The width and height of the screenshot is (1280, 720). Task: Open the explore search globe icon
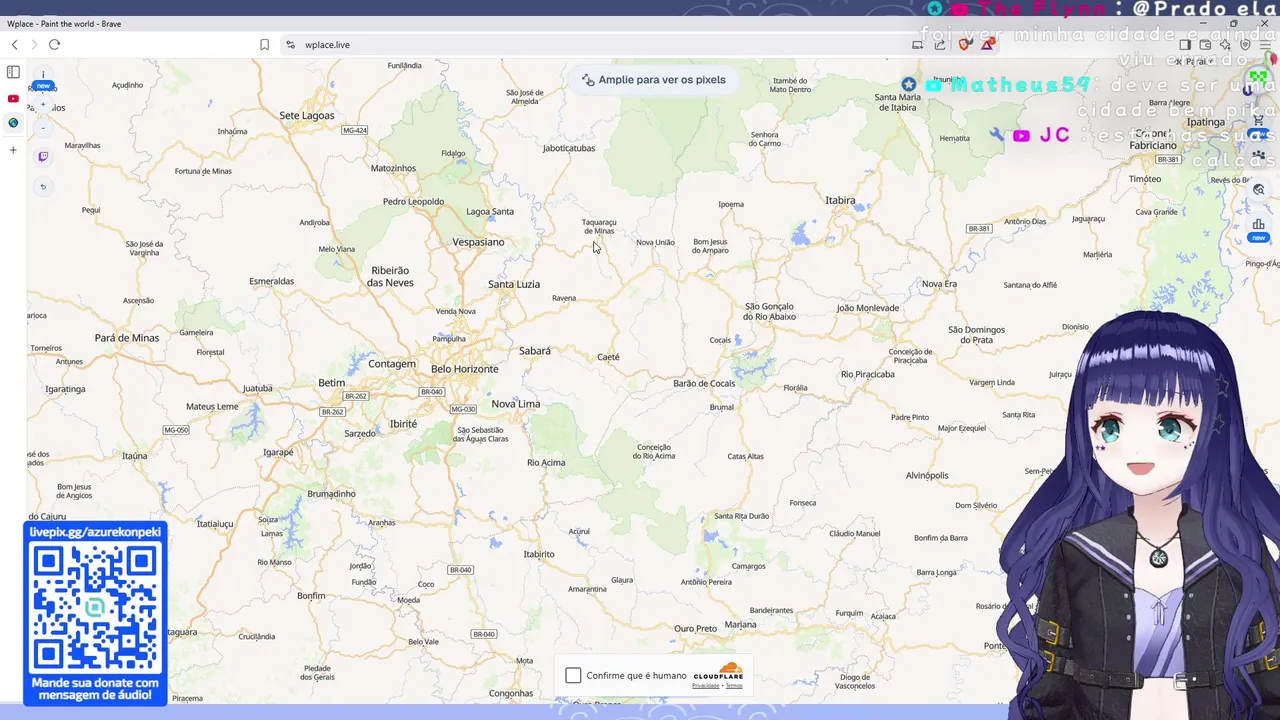1258,190
